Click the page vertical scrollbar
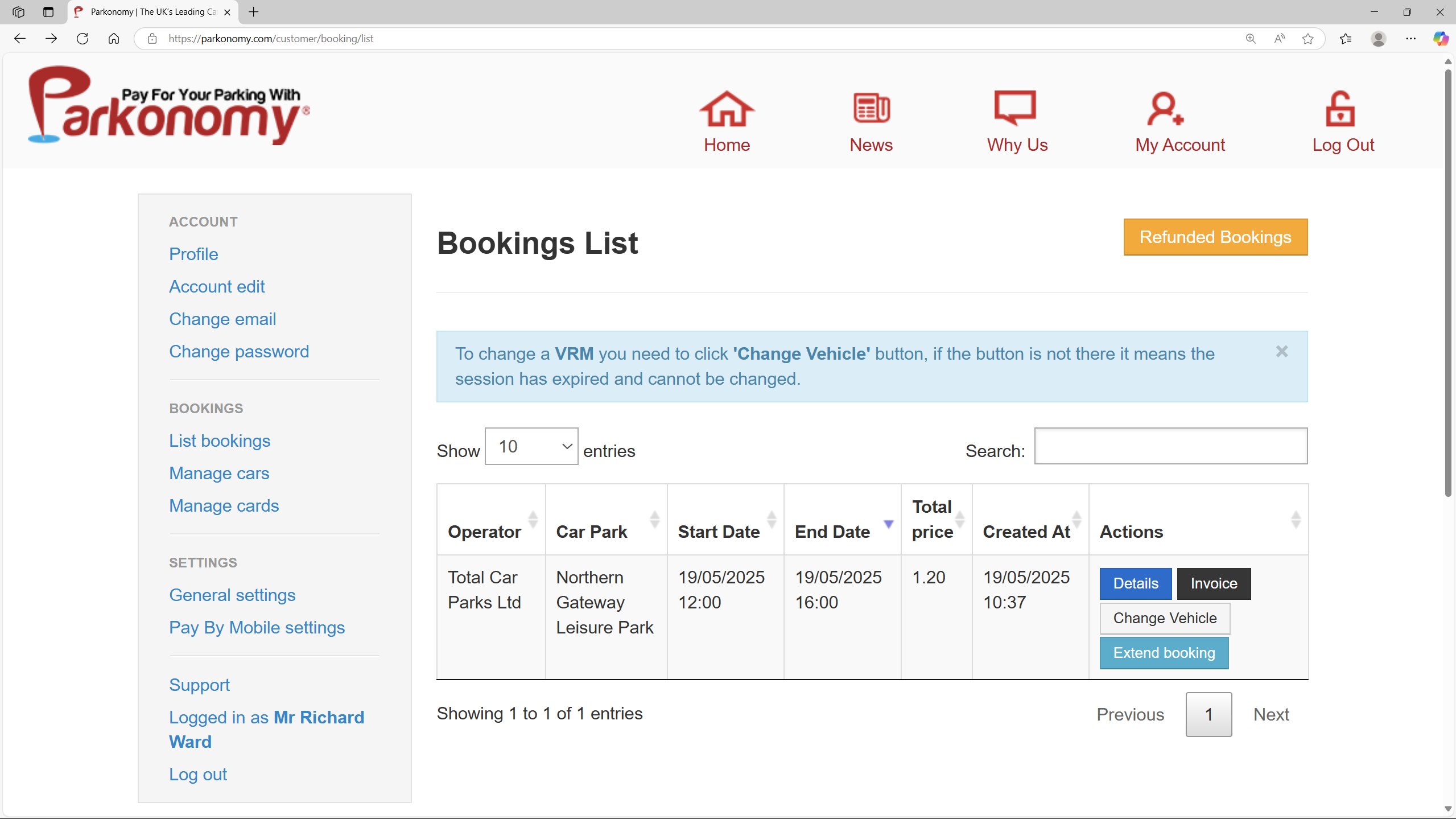 [1449, 285]
